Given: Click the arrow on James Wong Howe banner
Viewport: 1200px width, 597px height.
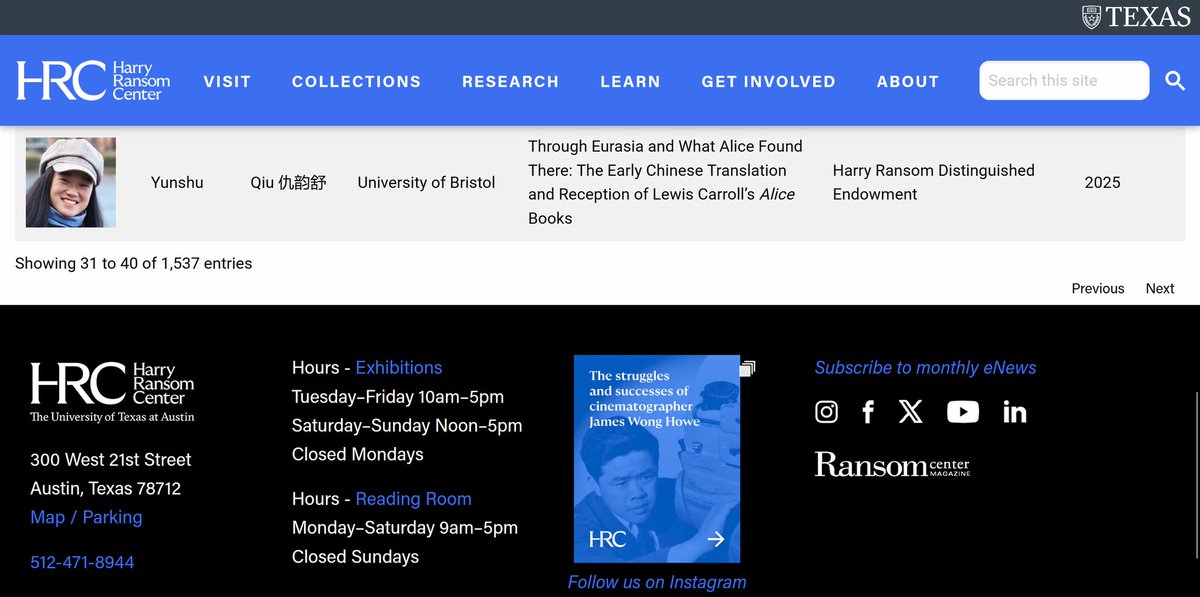Looking at the screenshot, I should pyautogui.click(x=715, y=539).
